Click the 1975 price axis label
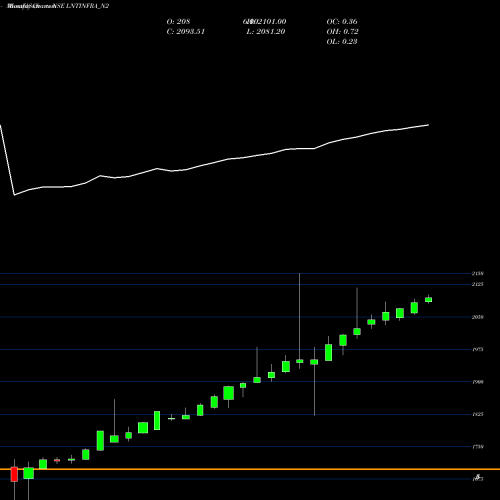Image resolution: width=500 pixels, height=500 pixels. [x=478, y=349]
